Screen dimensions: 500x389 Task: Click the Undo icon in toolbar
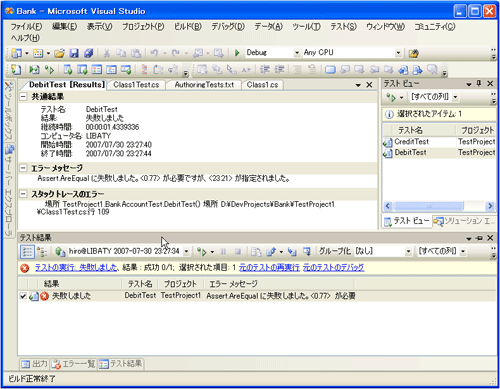[x=154, y=53]
